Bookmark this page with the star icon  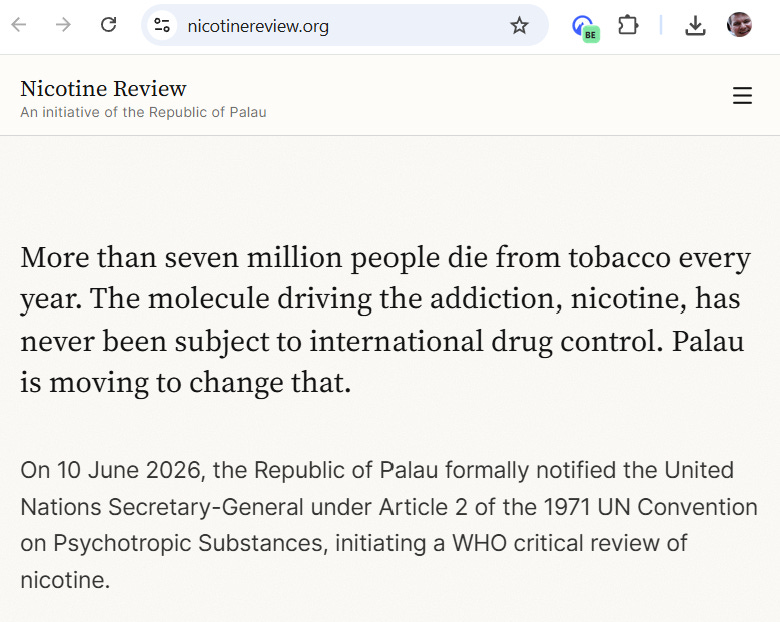[519, 25]
